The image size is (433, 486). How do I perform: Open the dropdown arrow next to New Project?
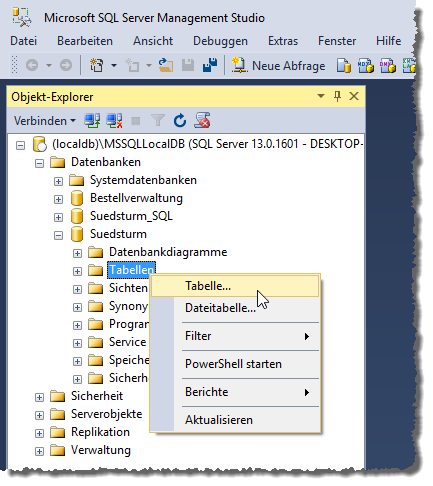pos(114,65)
